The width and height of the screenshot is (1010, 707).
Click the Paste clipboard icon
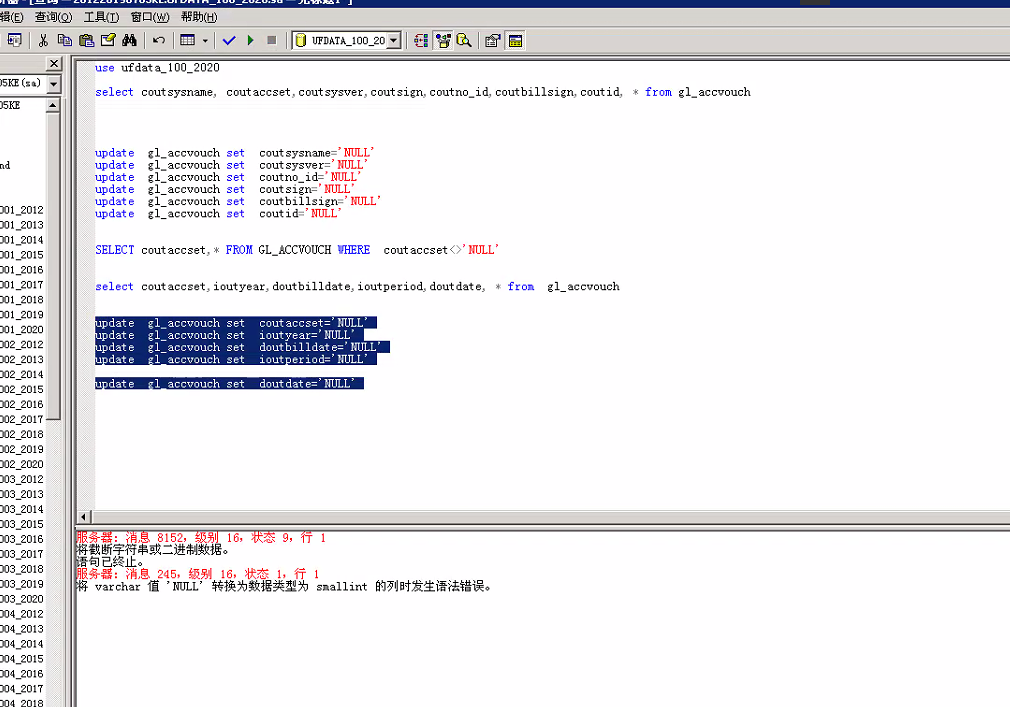tap(86, 41)
